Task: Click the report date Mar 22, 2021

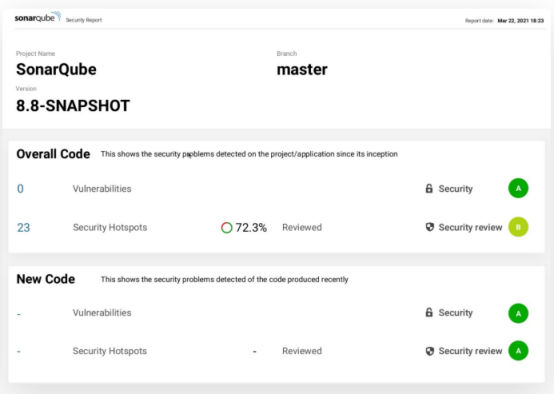Action: click(520, 21)
